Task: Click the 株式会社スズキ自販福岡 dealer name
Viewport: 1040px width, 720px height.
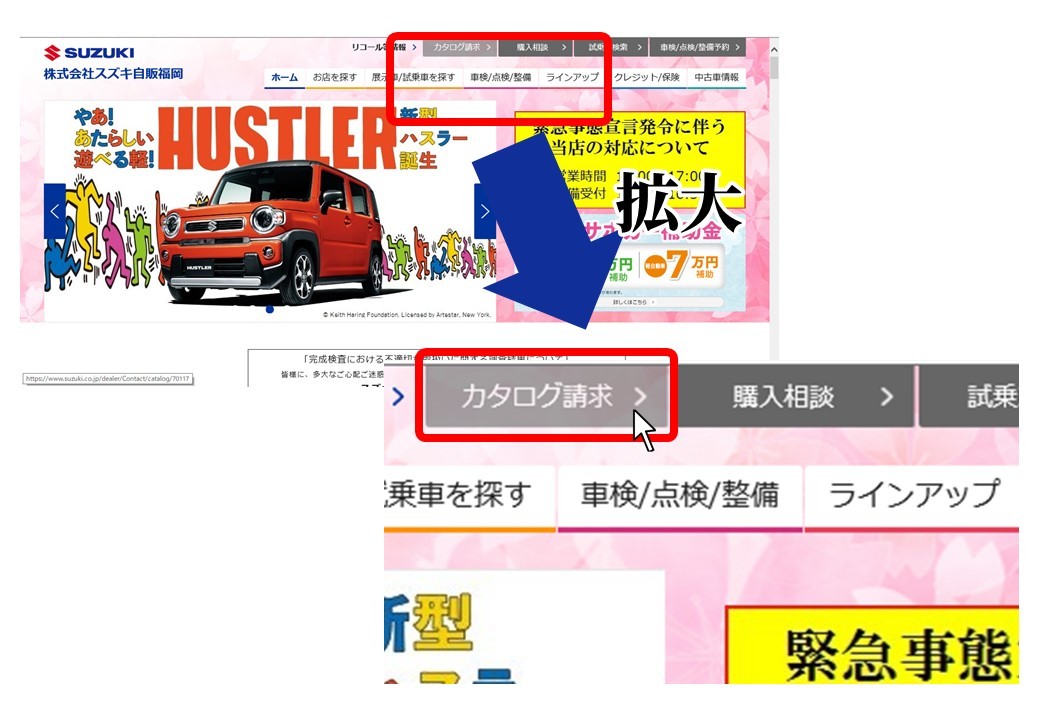Action: pyautogui.click(x=113, y=74)
